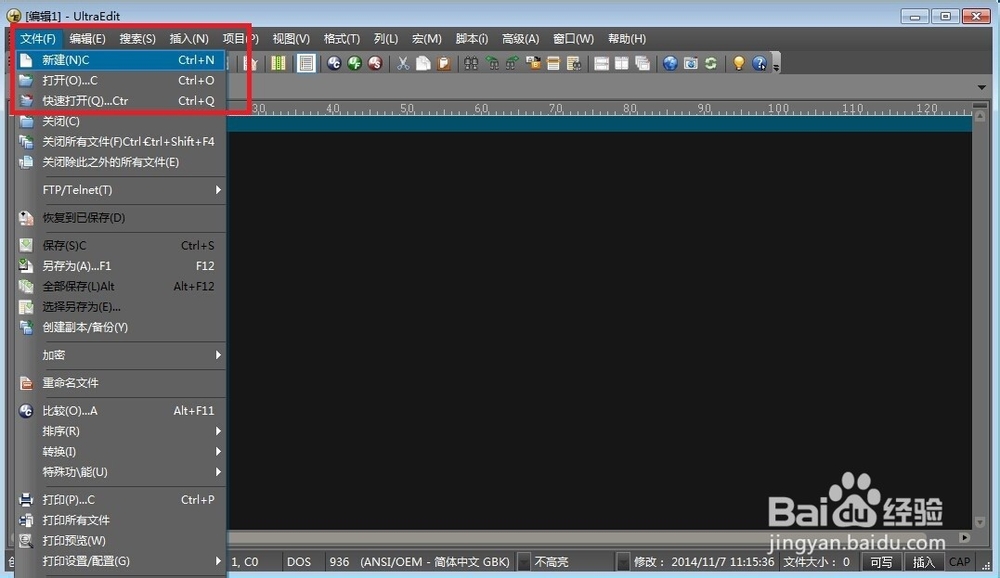Choose 打印(P) menu entry
Image resolution: width=1000 pixels, height=578 pixels.
(x=120, y=500)
